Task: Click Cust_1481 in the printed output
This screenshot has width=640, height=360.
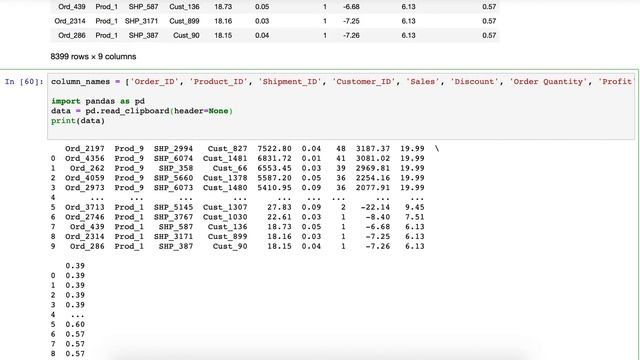Action: click(225, 158)
